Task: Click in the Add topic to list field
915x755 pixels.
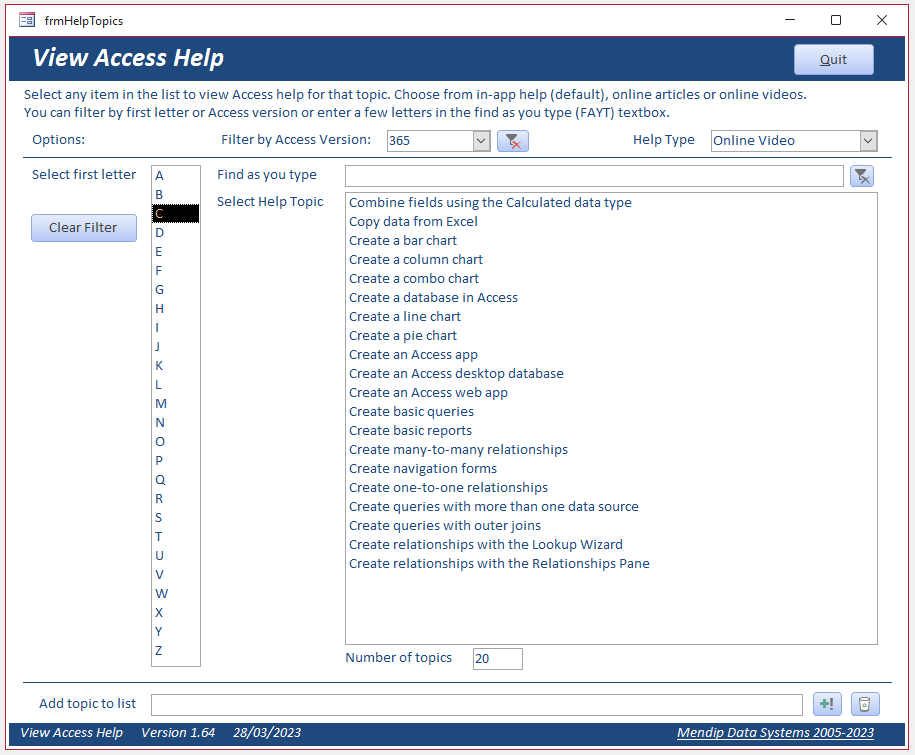Action: tap(477, 705)
